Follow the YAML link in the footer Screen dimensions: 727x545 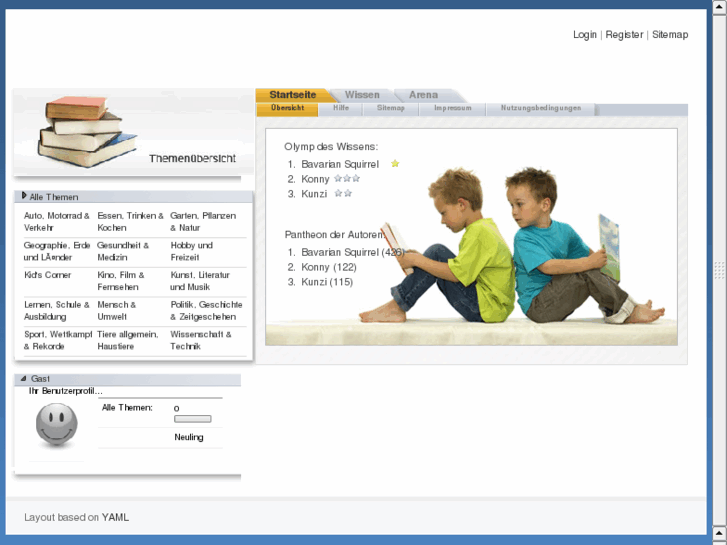pyautogui.click(x=115, y=517)
